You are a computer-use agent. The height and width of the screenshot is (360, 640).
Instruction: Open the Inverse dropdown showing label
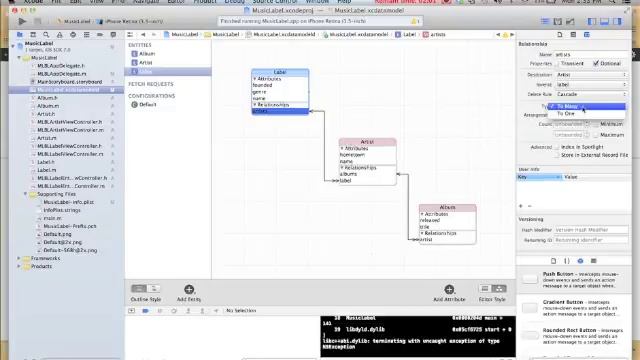pos(591,84)
